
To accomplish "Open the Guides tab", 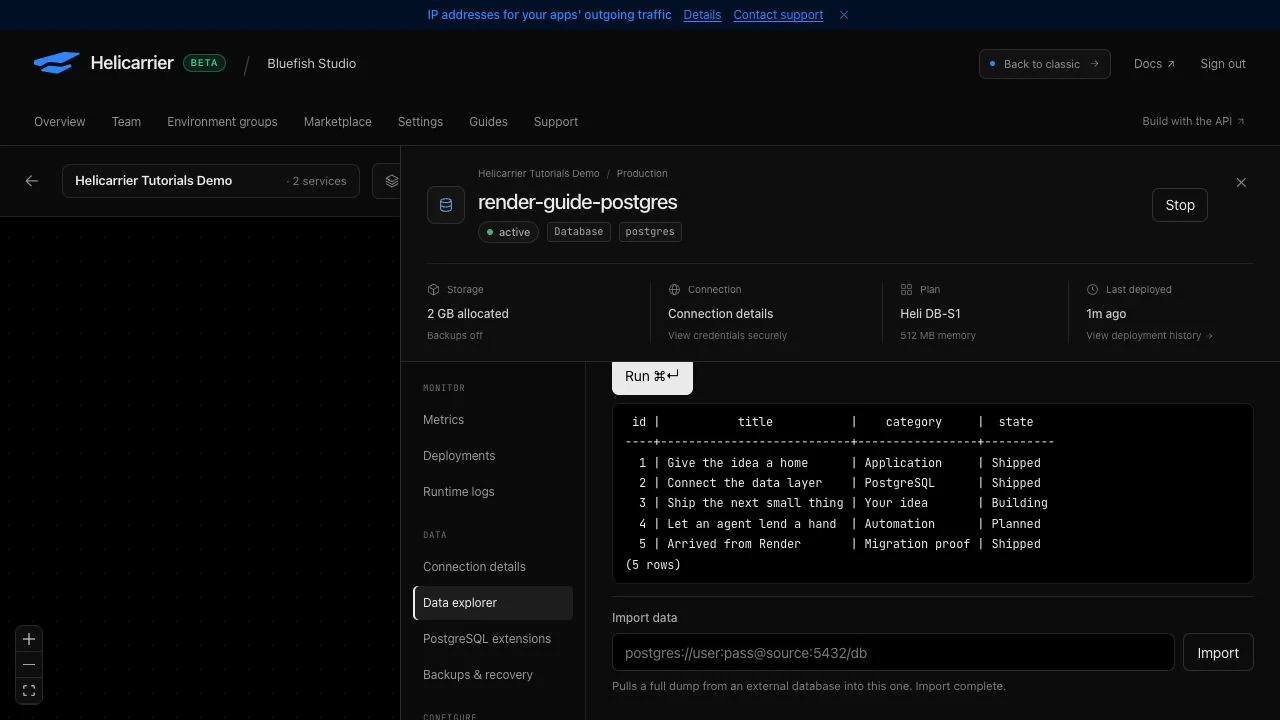I will point(488,122).
